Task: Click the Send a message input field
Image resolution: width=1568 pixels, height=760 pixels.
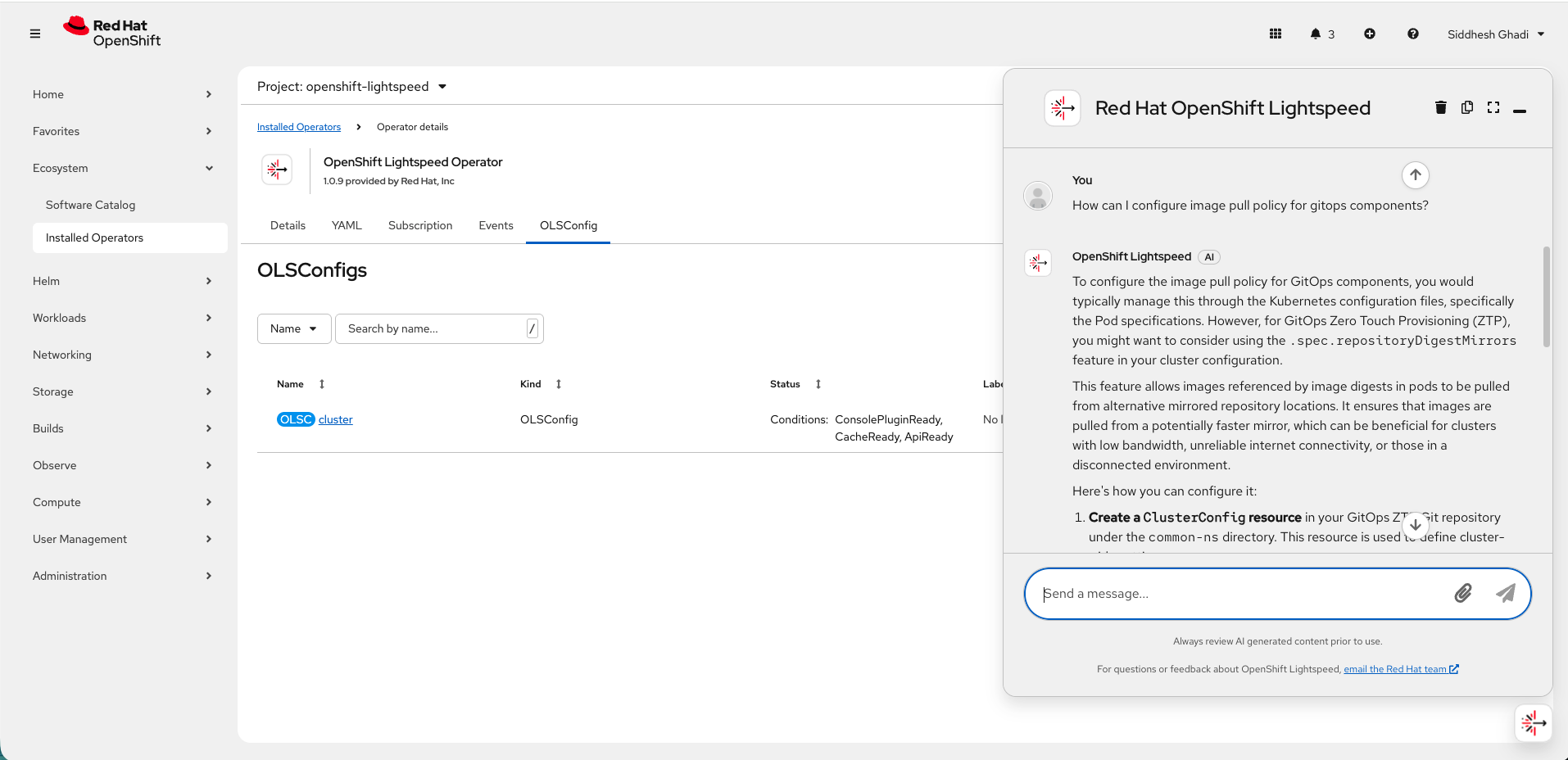Action: click(x=1237, y=594)
